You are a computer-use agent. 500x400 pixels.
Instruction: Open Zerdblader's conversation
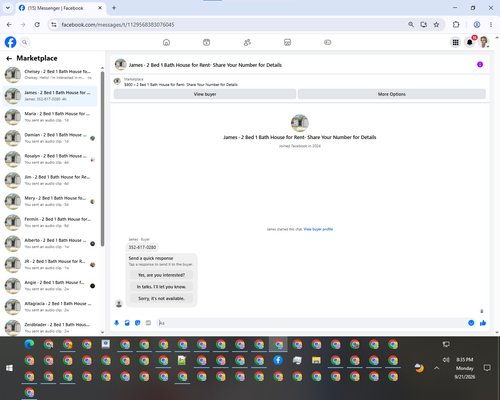[50, 327]
